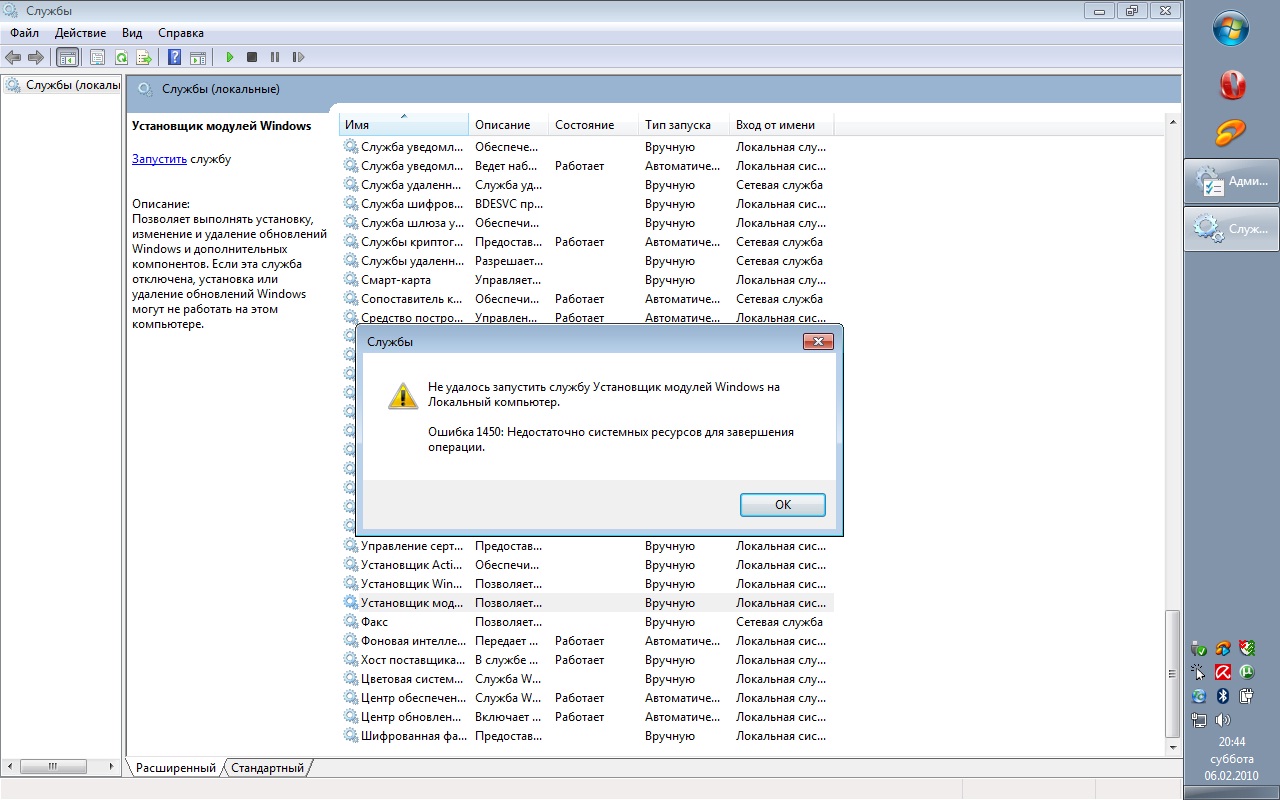The width and height of the screenshot is (1280, 800).
Task: Open Help with the blue question-mark icon
Action: (175, 57)
